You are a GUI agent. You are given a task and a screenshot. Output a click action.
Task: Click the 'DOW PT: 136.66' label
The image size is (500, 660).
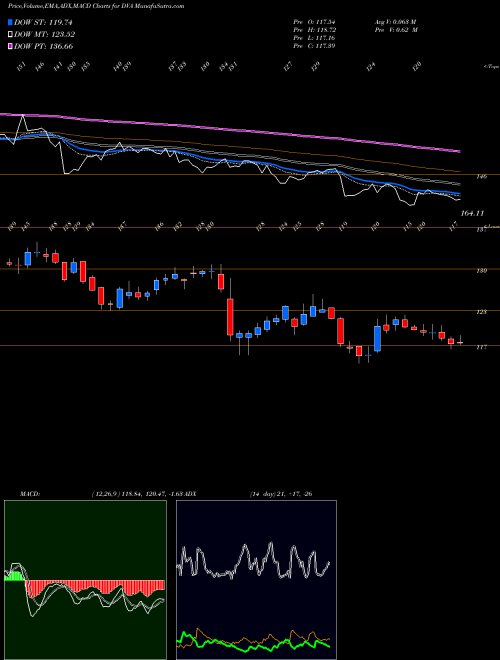click(43, 46)
